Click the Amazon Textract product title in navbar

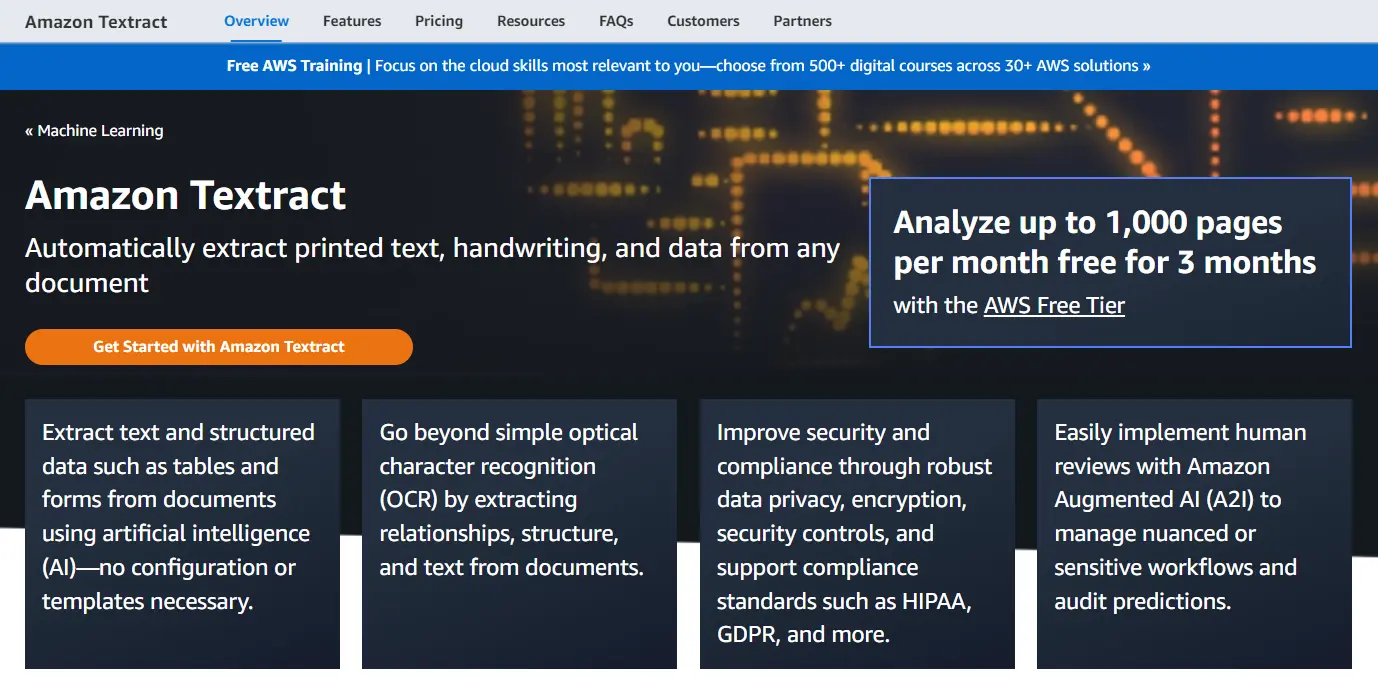[96, 21]
